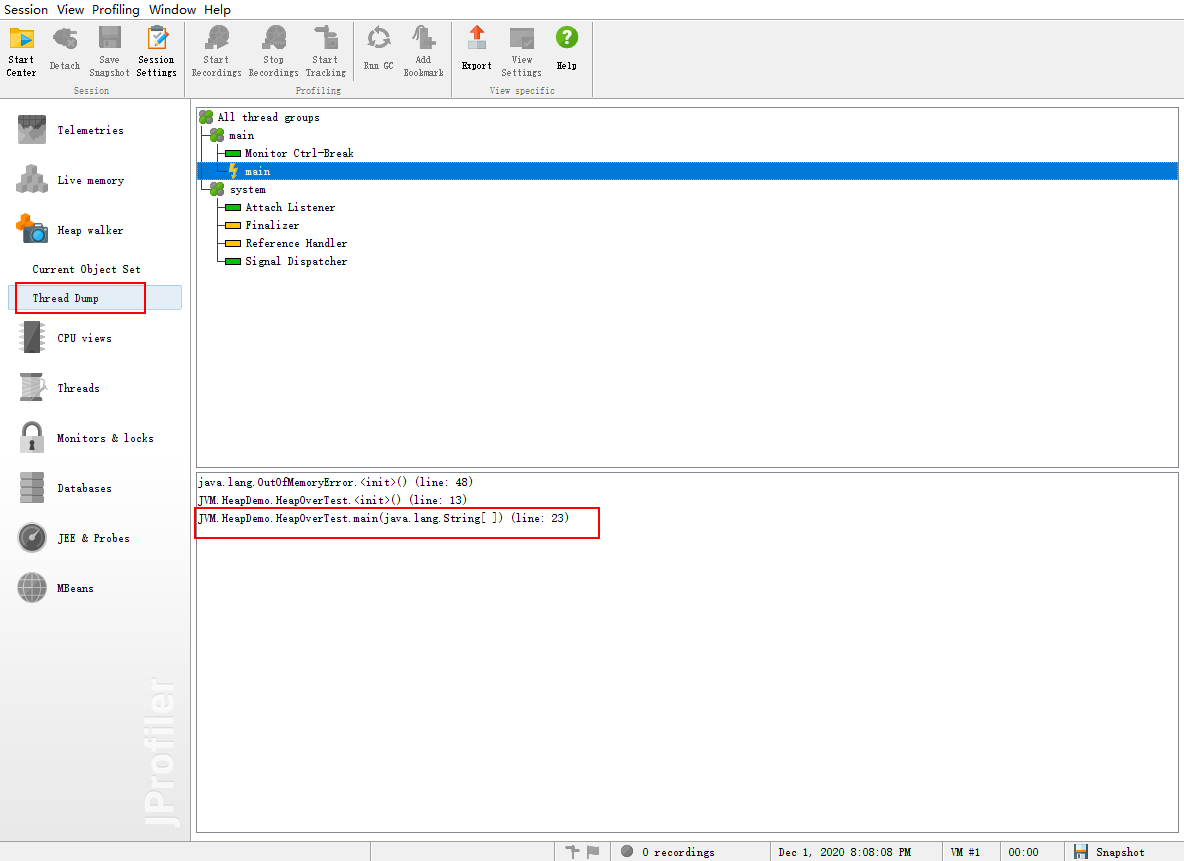This screenshot has width=1184, height=861.
Task: Open the Start Center toolbar icon
Action: (x=21, y=38)
